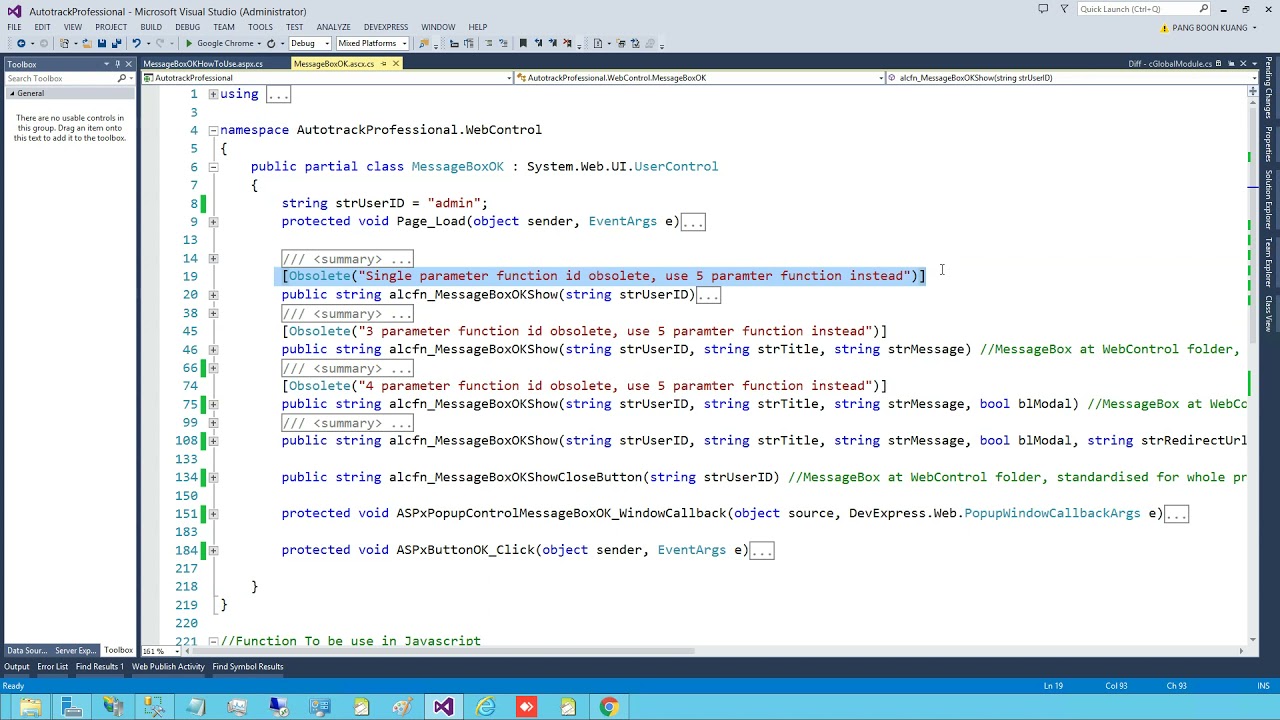Pin the MessageBoxOK.ascx.cs tab
The height and width of the screenshot is (720, 1280).
383,64
